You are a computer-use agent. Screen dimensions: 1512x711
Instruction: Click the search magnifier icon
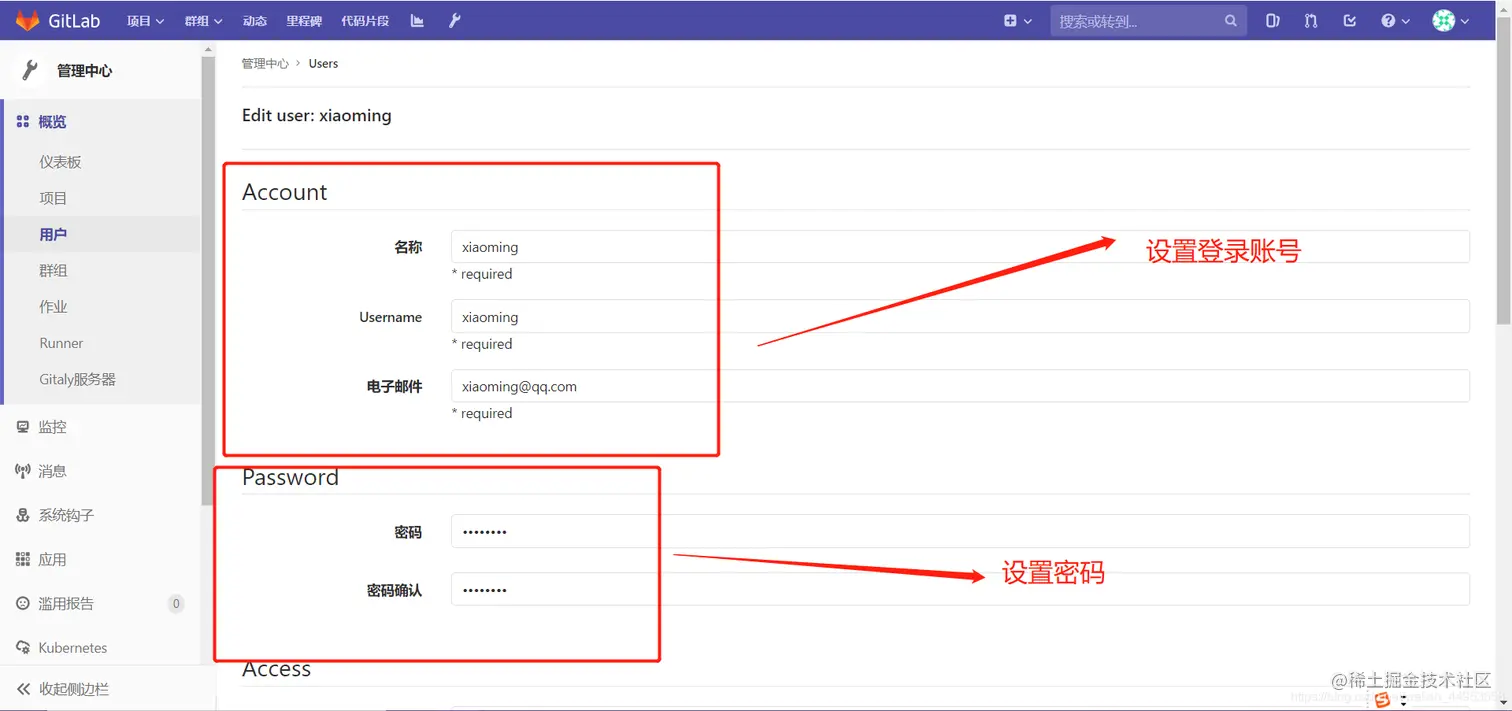tap(1231, 21)
